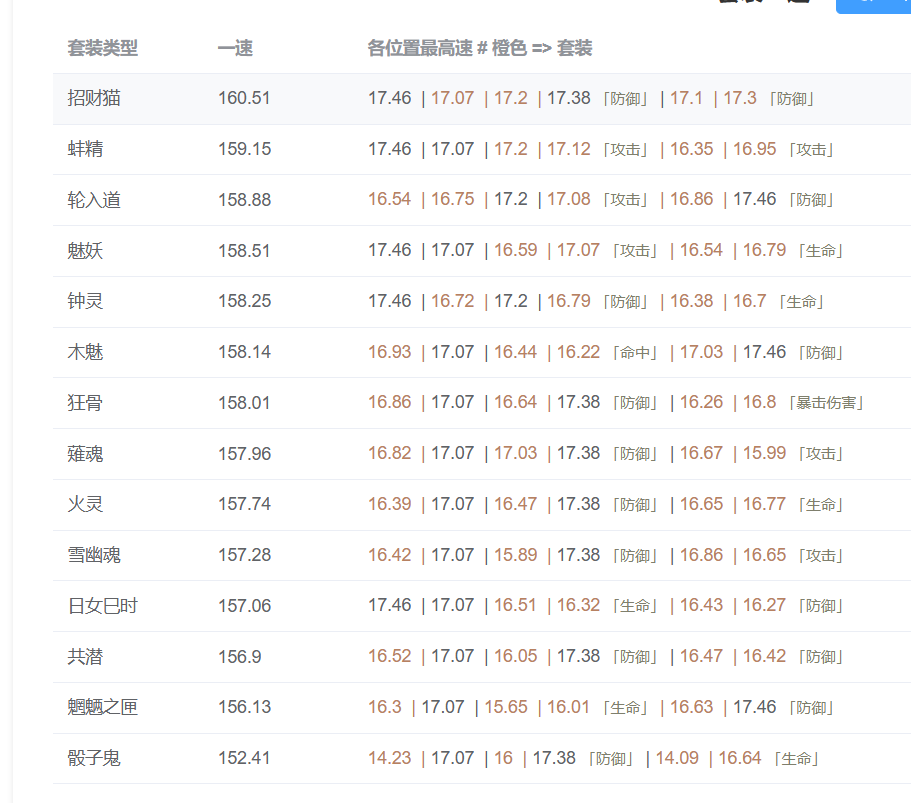Click the speed value 152.41
Image resolution: width=911 pixels, height=803 pixels.
244,758
